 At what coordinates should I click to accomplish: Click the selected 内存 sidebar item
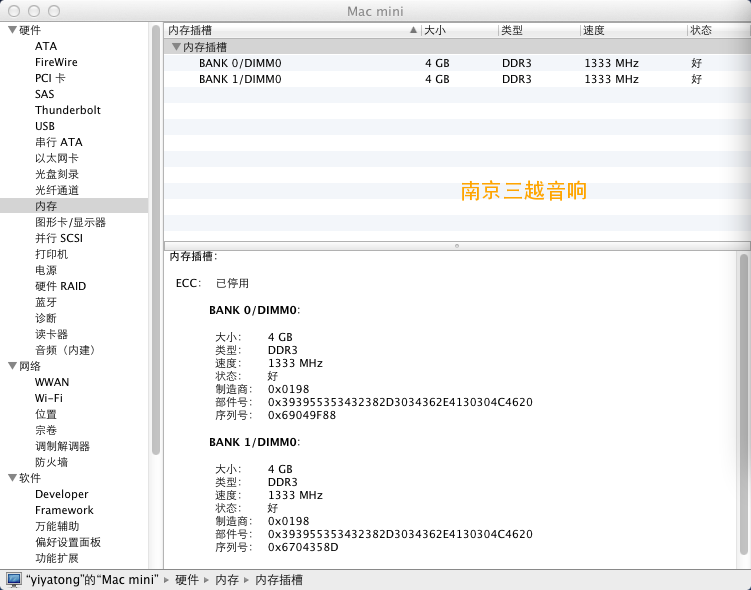(74, 206)
